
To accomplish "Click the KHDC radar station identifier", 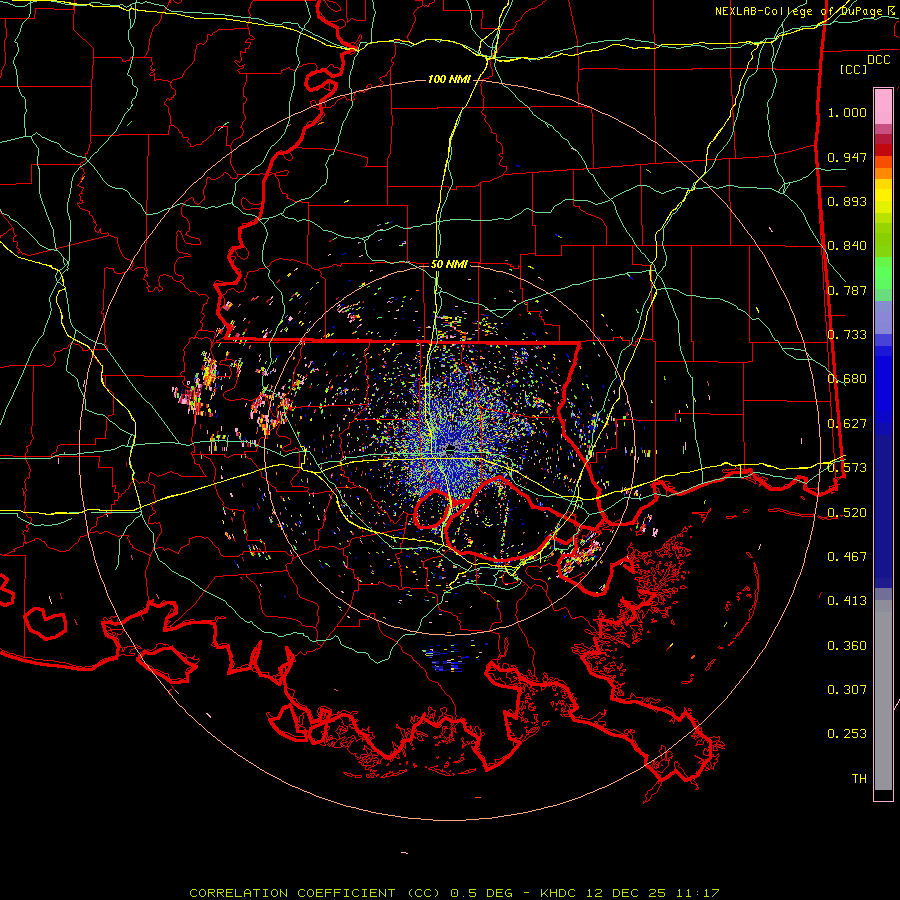I will pos(560,893).
